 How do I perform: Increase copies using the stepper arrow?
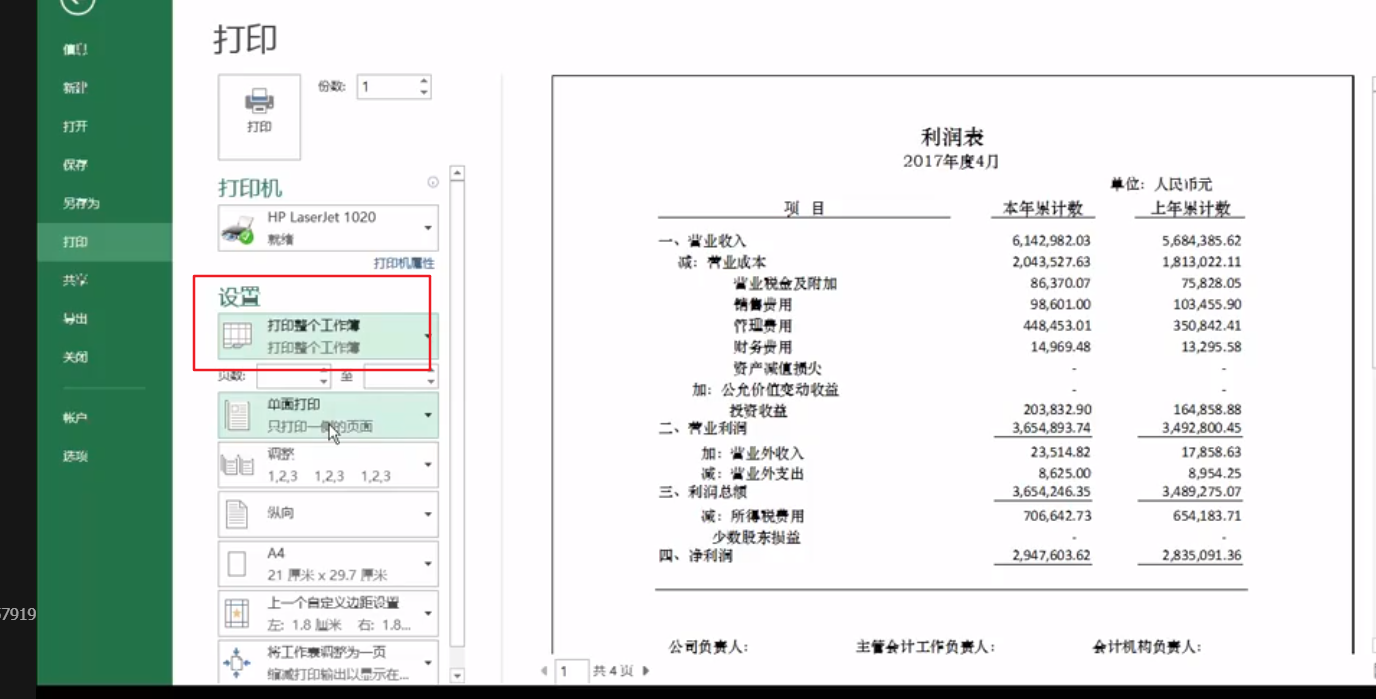point(426,81)
